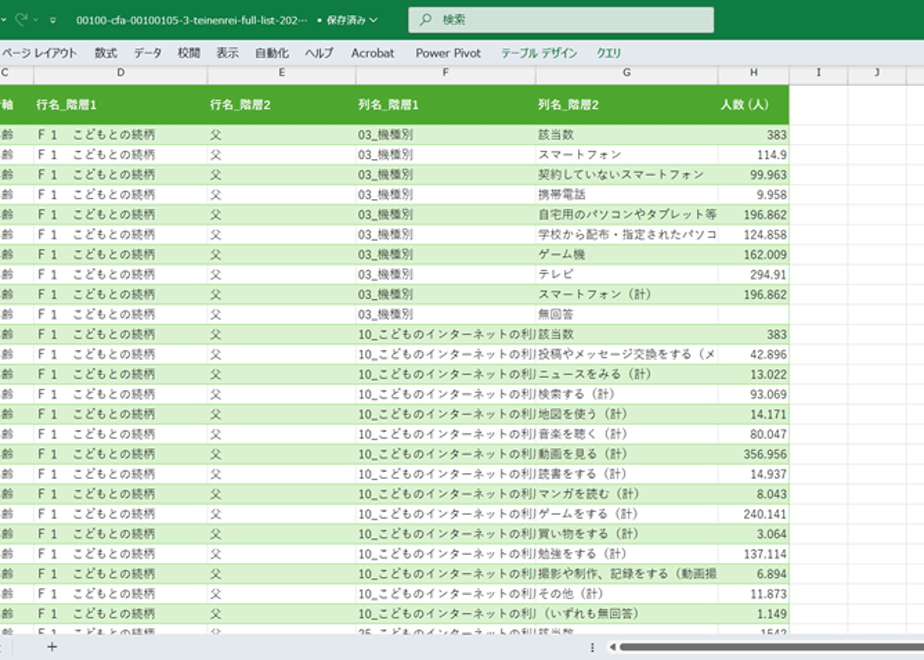Select the ゲーム機 cell
The image size is (924, 660).
(x=626, y=255)
